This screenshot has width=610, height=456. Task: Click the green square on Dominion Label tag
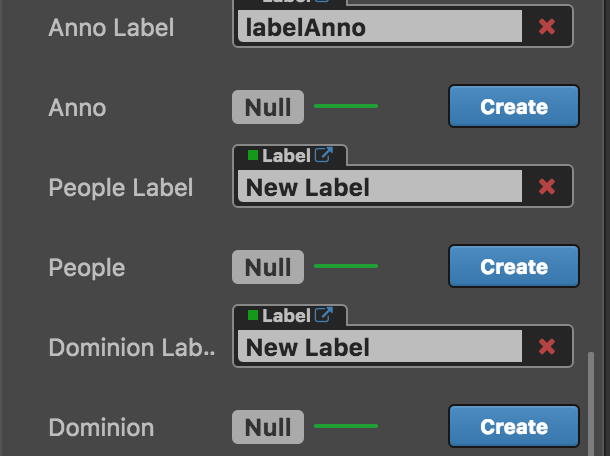[252, 316]
